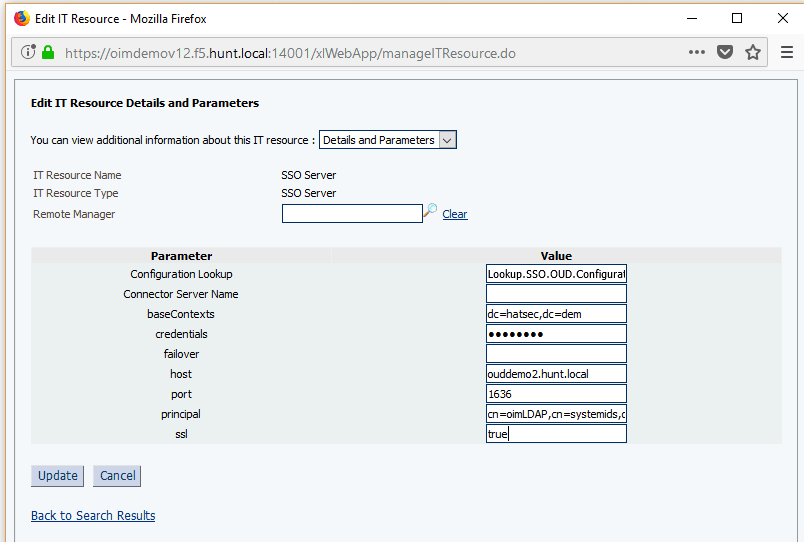Select the credentials password field
The image size is (804, 542).
click(556, 334)
